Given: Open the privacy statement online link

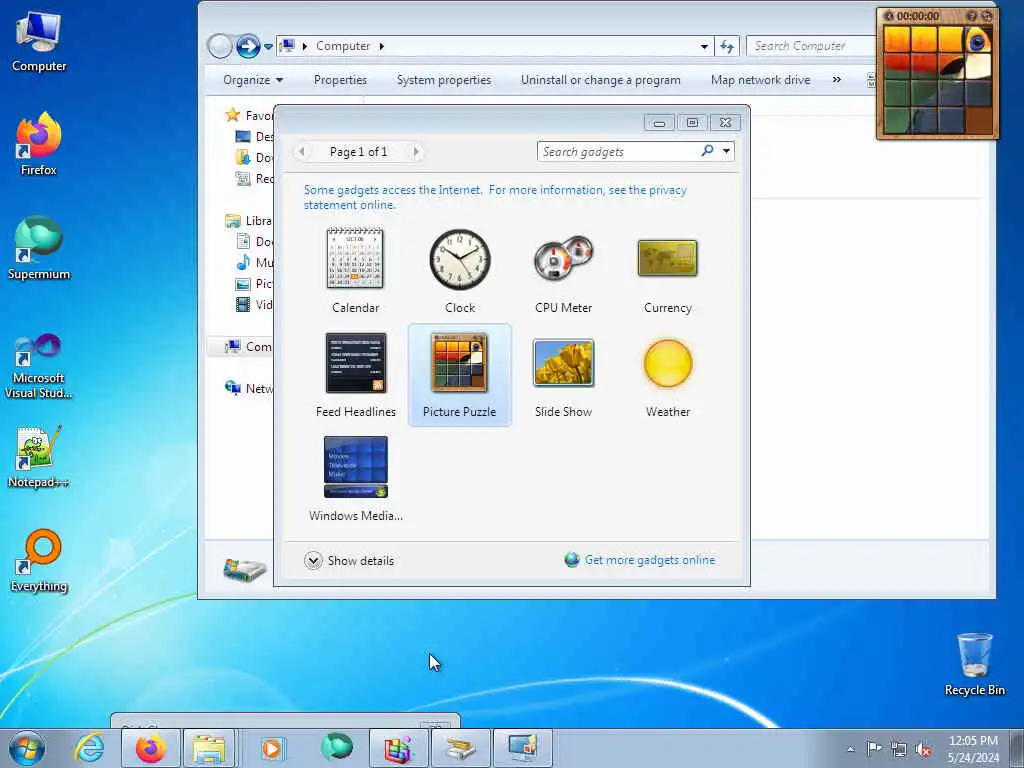Looking at the screenshot, I should click(495, 197).
